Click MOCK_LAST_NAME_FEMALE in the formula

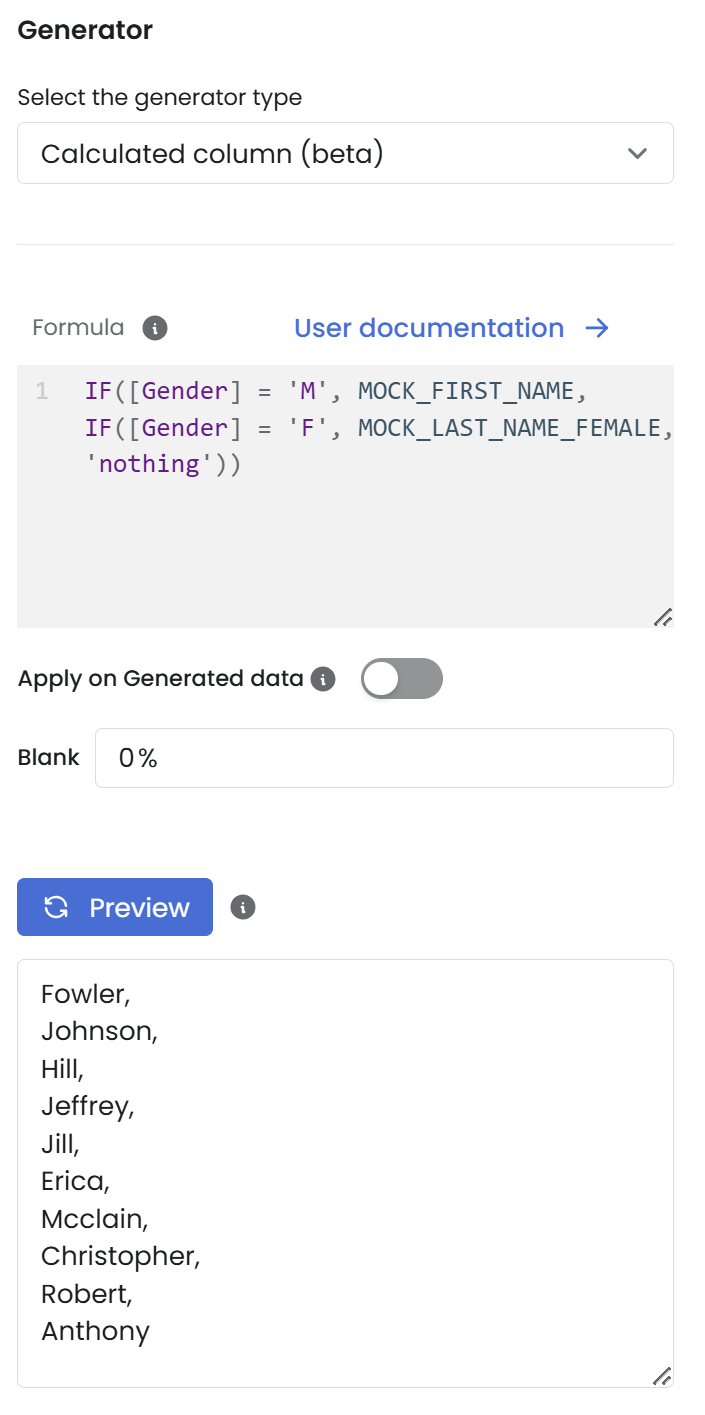tap(510, 428)
